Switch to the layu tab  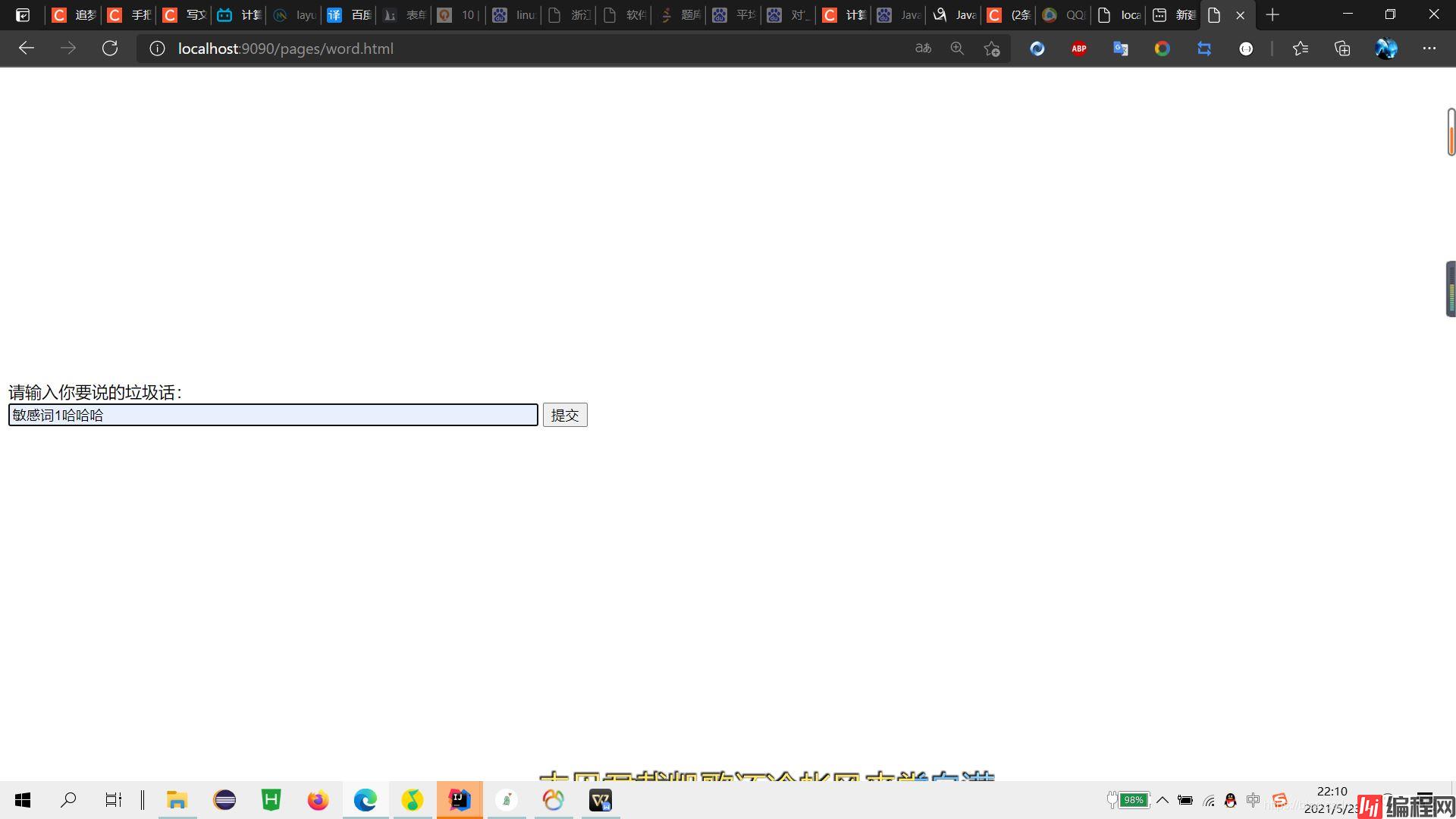[295, 15]
